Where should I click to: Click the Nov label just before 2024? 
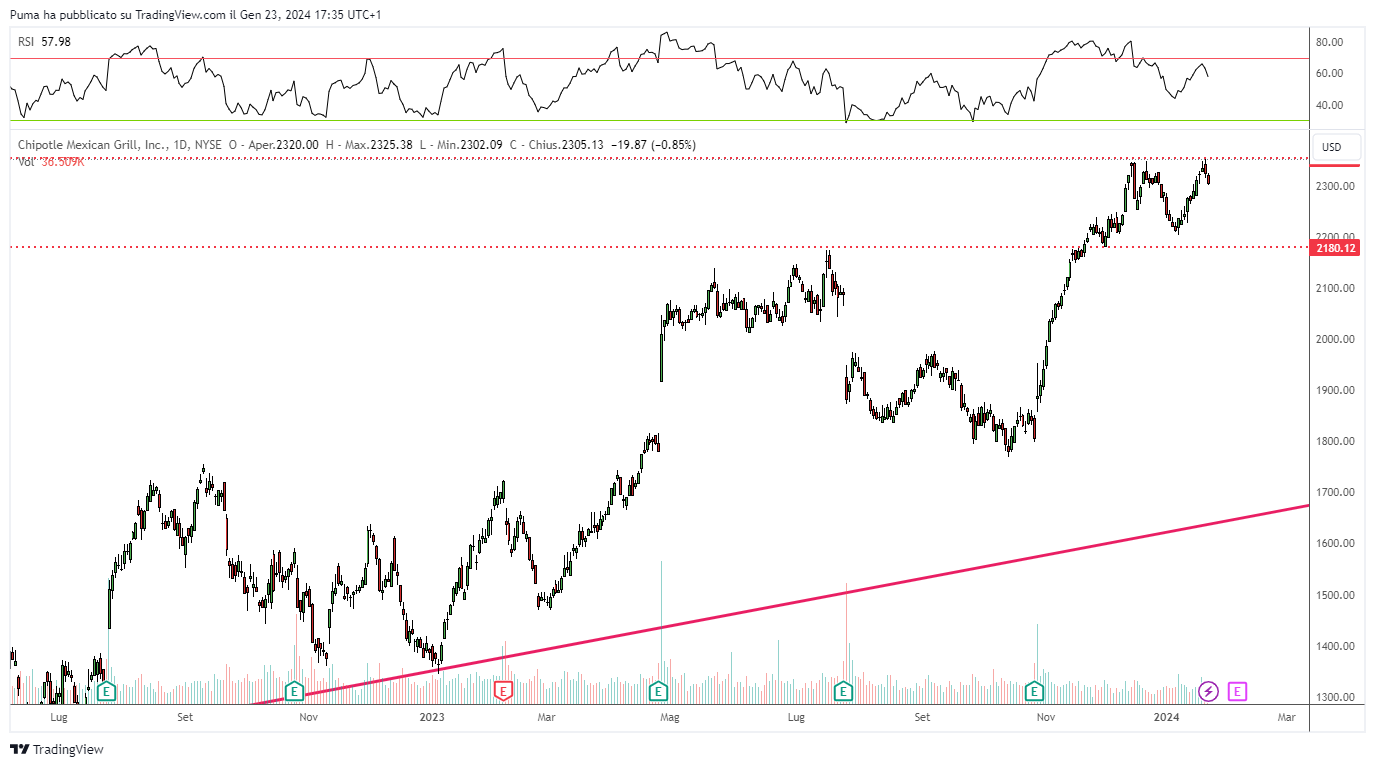(x=1046, y=717)
